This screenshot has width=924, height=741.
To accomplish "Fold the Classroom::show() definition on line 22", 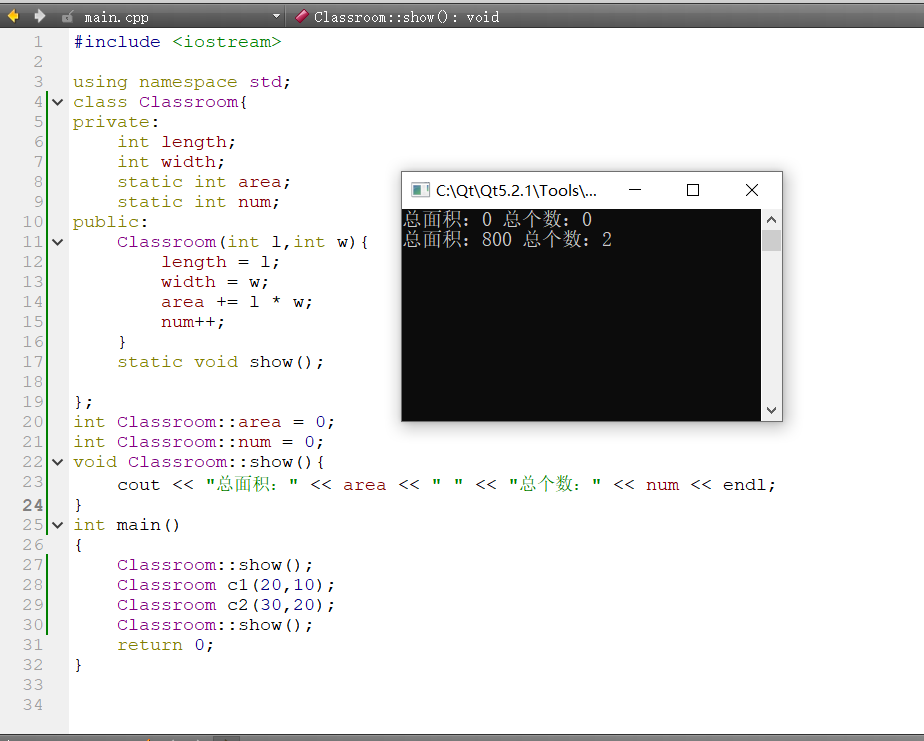I will (58, 462).
